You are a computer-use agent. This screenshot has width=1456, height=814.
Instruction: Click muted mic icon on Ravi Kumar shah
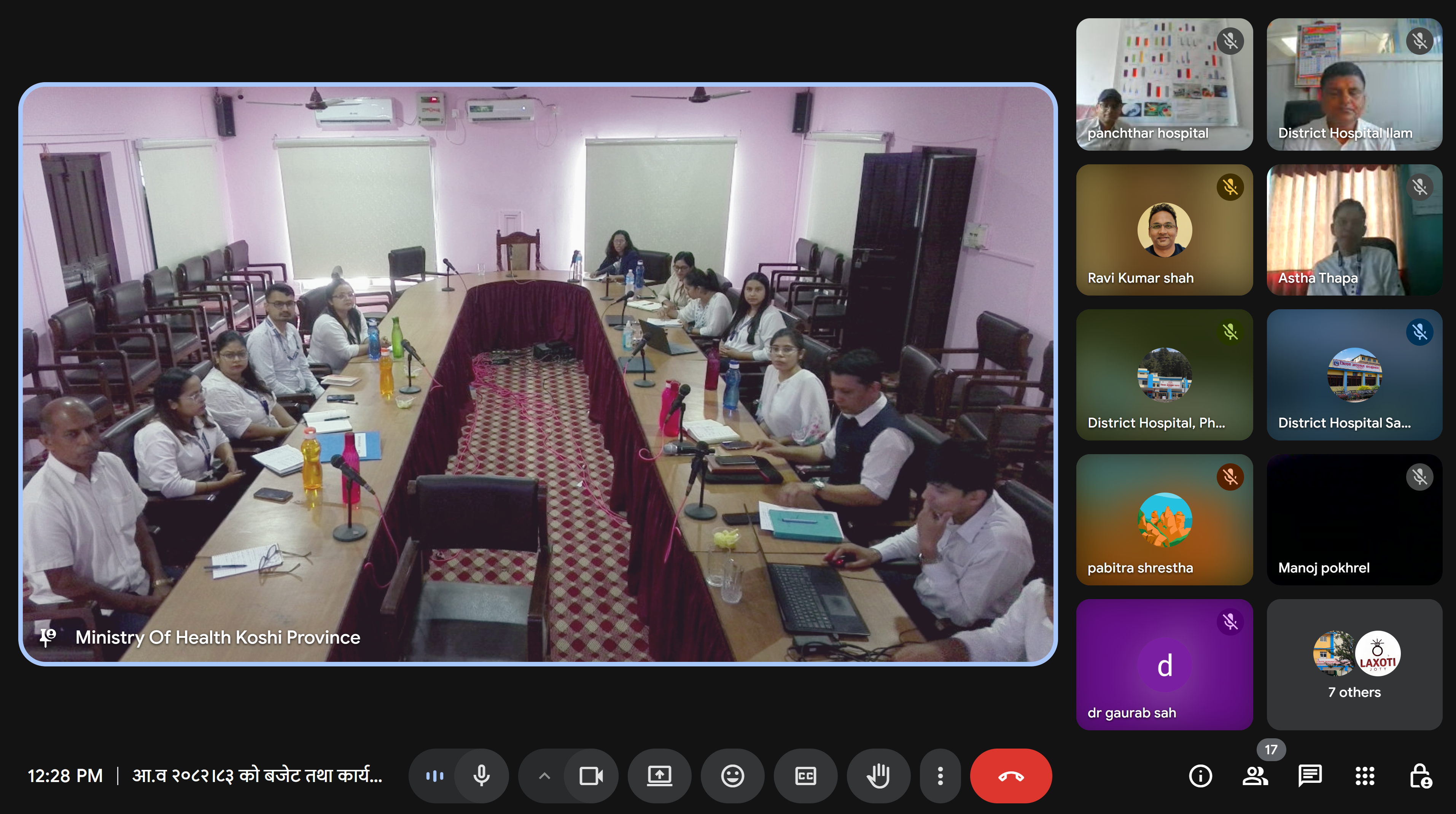pyautogui.click(x=1230, y=187)
